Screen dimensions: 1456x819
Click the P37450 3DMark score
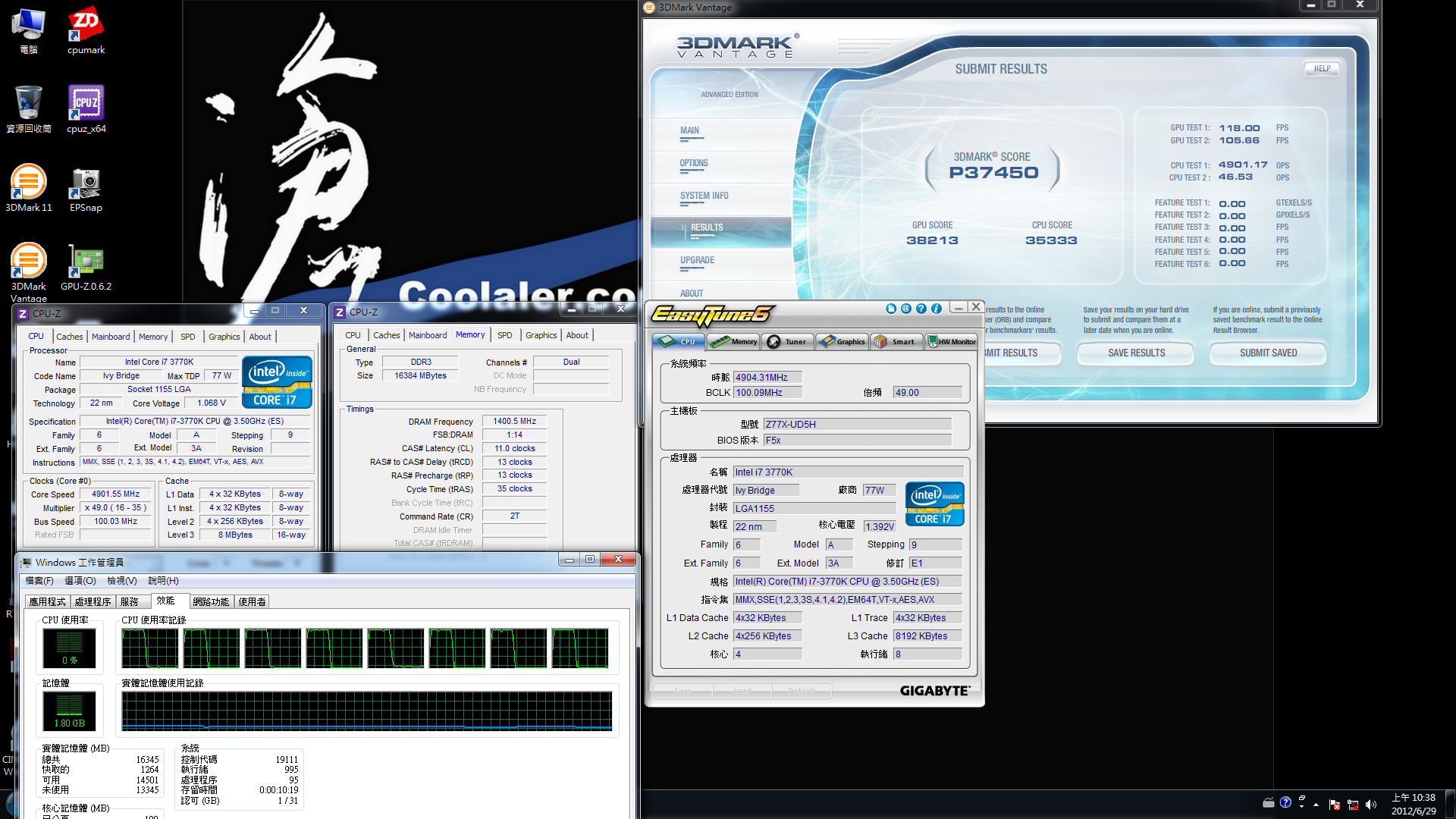(x=993, y=173)
